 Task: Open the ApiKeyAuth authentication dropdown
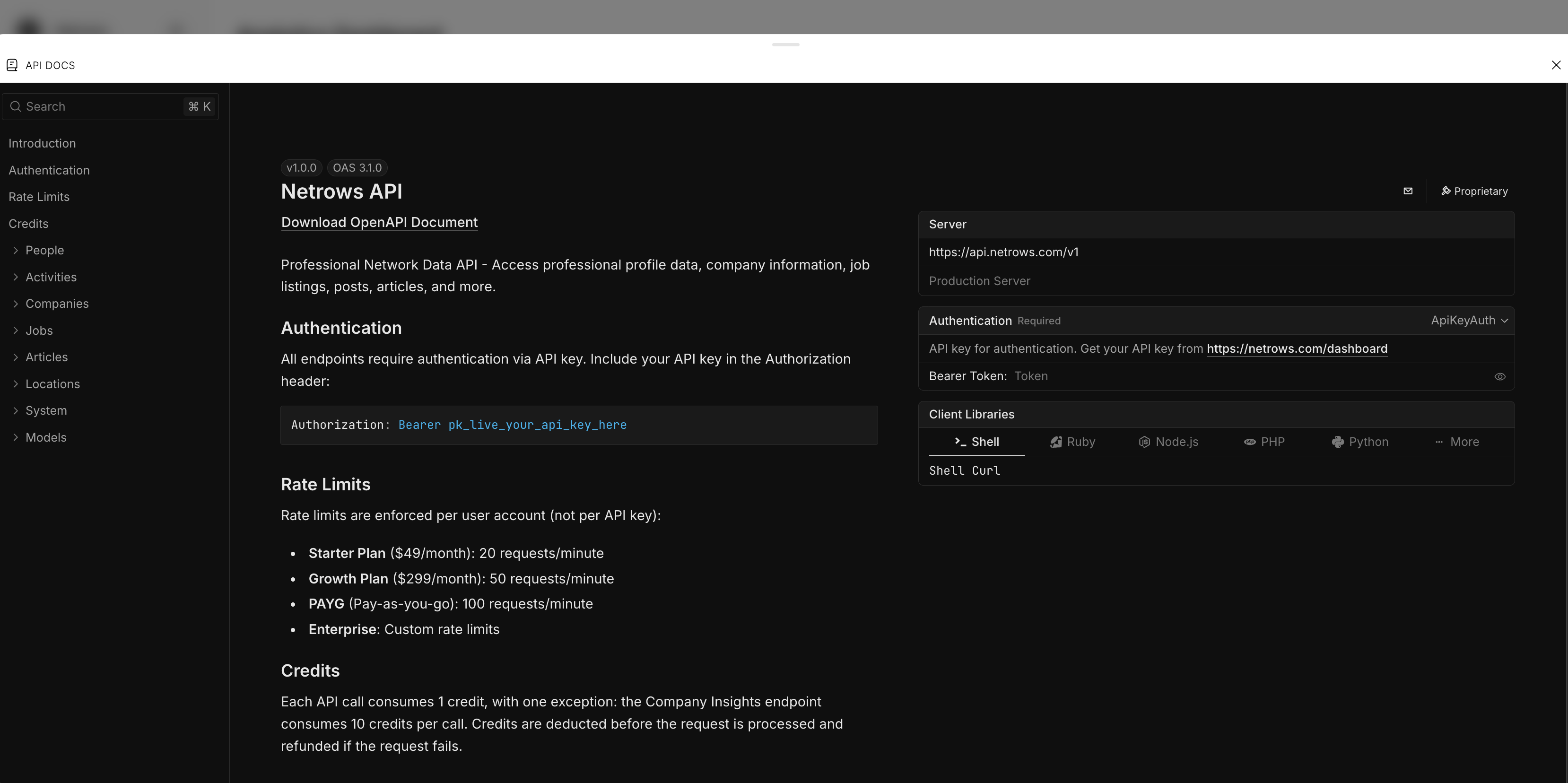1469,320
